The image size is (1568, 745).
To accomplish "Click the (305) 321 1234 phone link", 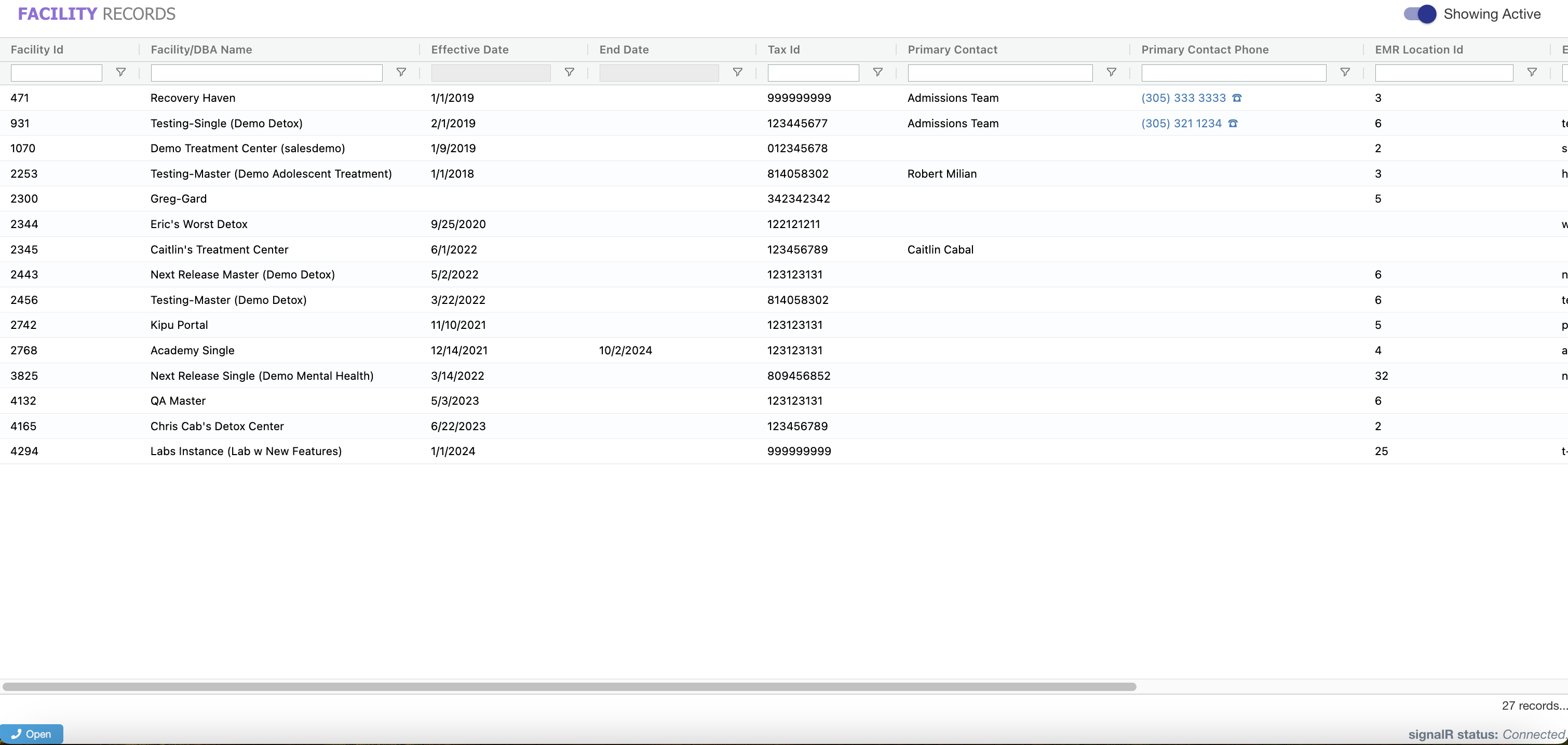I will tap(1181, 124).
